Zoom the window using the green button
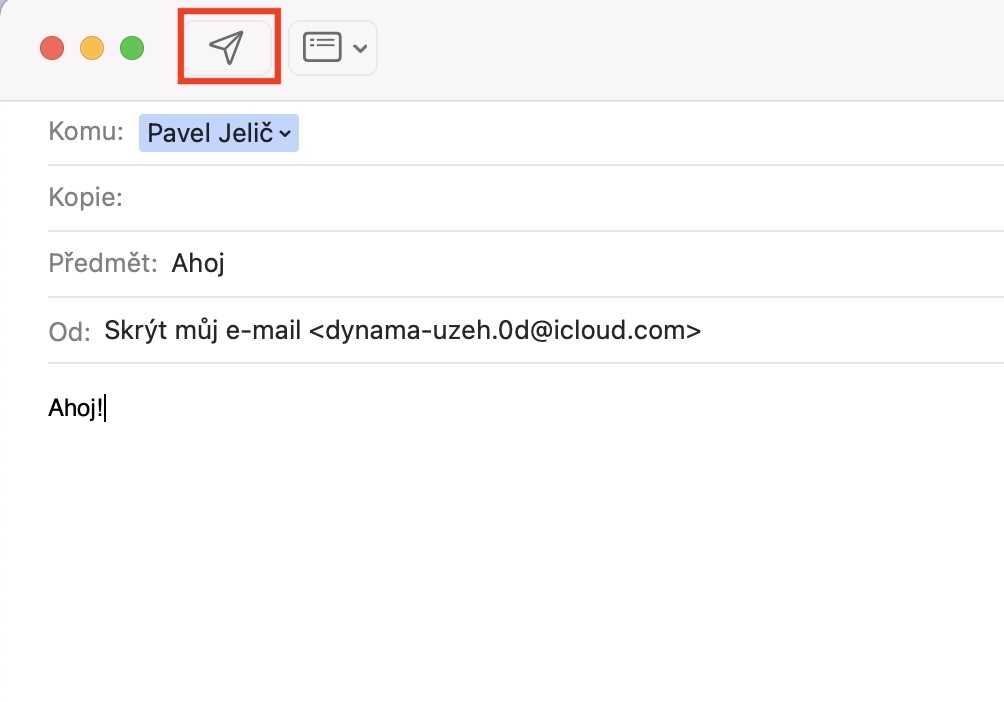Image resolution: width=1004 pixels, height=702 pixels. (x=132, y=47)
